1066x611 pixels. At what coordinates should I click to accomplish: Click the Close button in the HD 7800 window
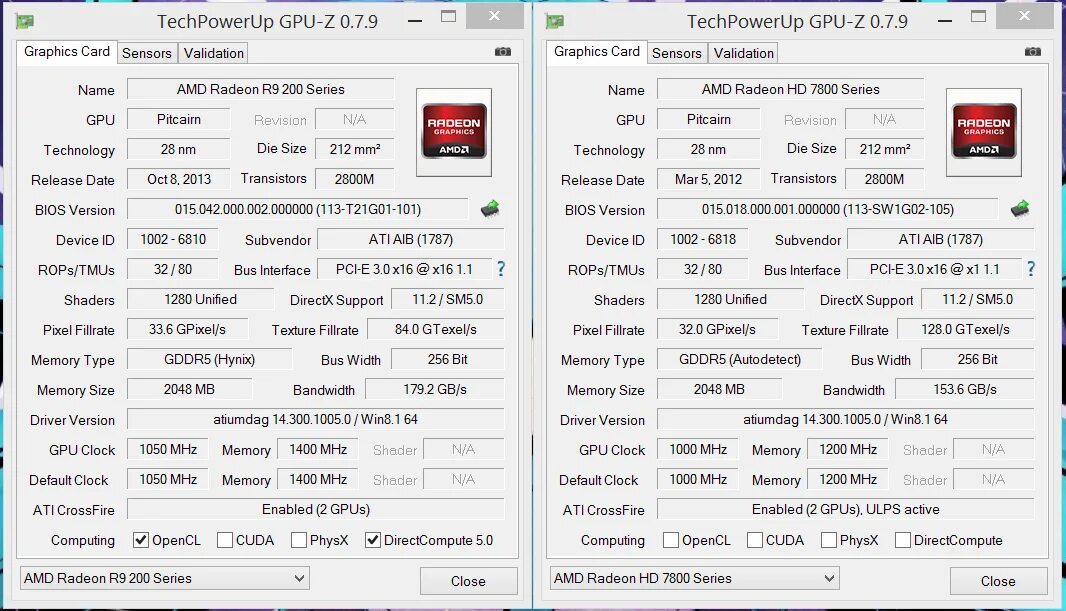998,581
